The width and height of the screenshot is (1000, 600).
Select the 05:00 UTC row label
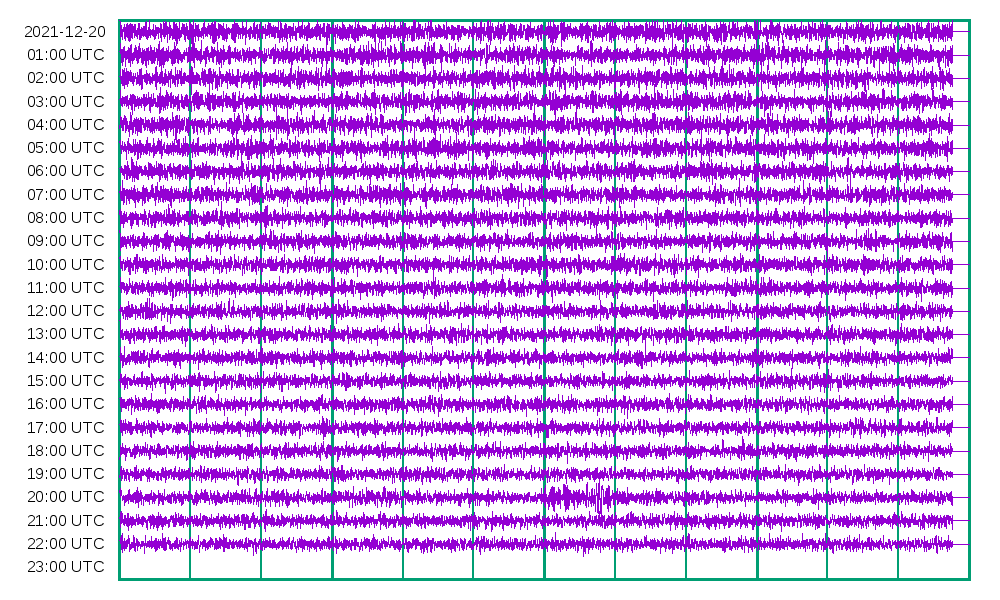click(66, 148)
